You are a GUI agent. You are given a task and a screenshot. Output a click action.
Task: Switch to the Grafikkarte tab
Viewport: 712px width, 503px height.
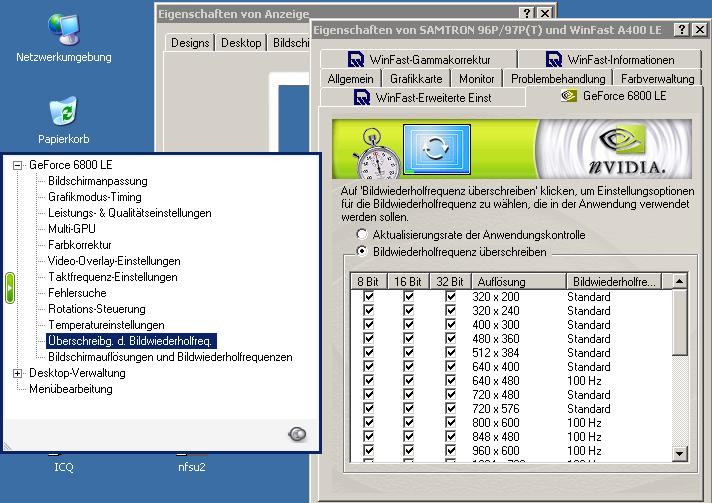(x=416, y=79)
